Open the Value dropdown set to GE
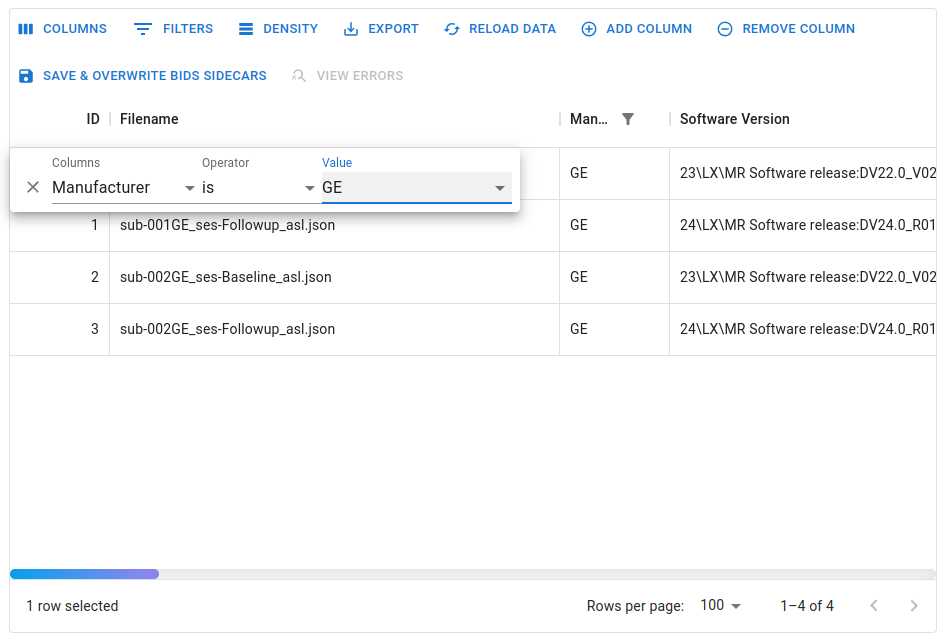The width and height of the screenshot is (944, 640). [x=417, y=187]
